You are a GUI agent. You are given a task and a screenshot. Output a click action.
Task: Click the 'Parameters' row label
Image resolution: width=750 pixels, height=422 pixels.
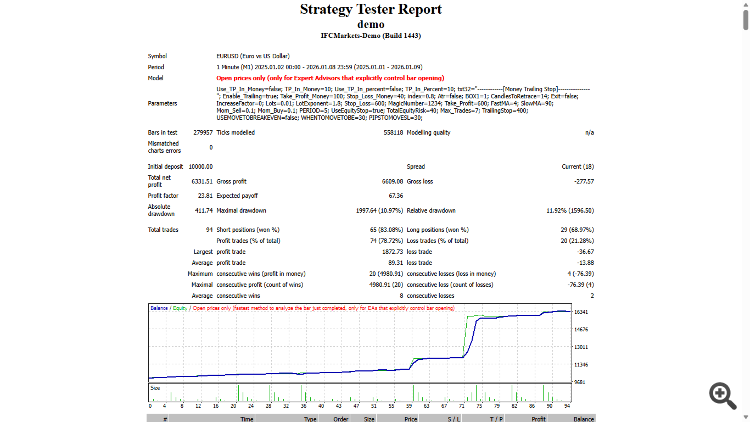[162, 103]
